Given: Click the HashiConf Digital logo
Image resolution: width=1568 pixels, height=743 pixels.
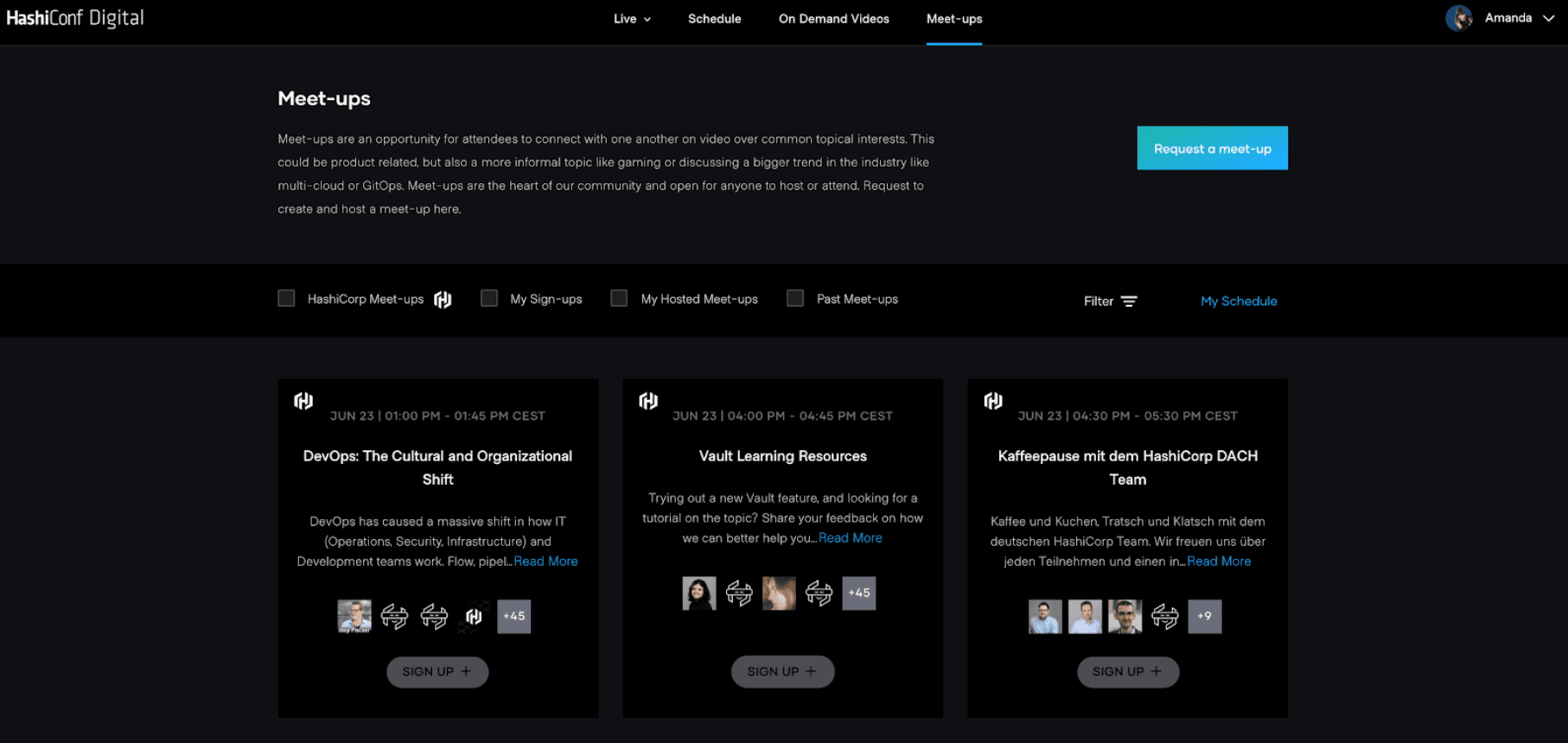Looking at the screenshot, I should (x=75, y=18).
